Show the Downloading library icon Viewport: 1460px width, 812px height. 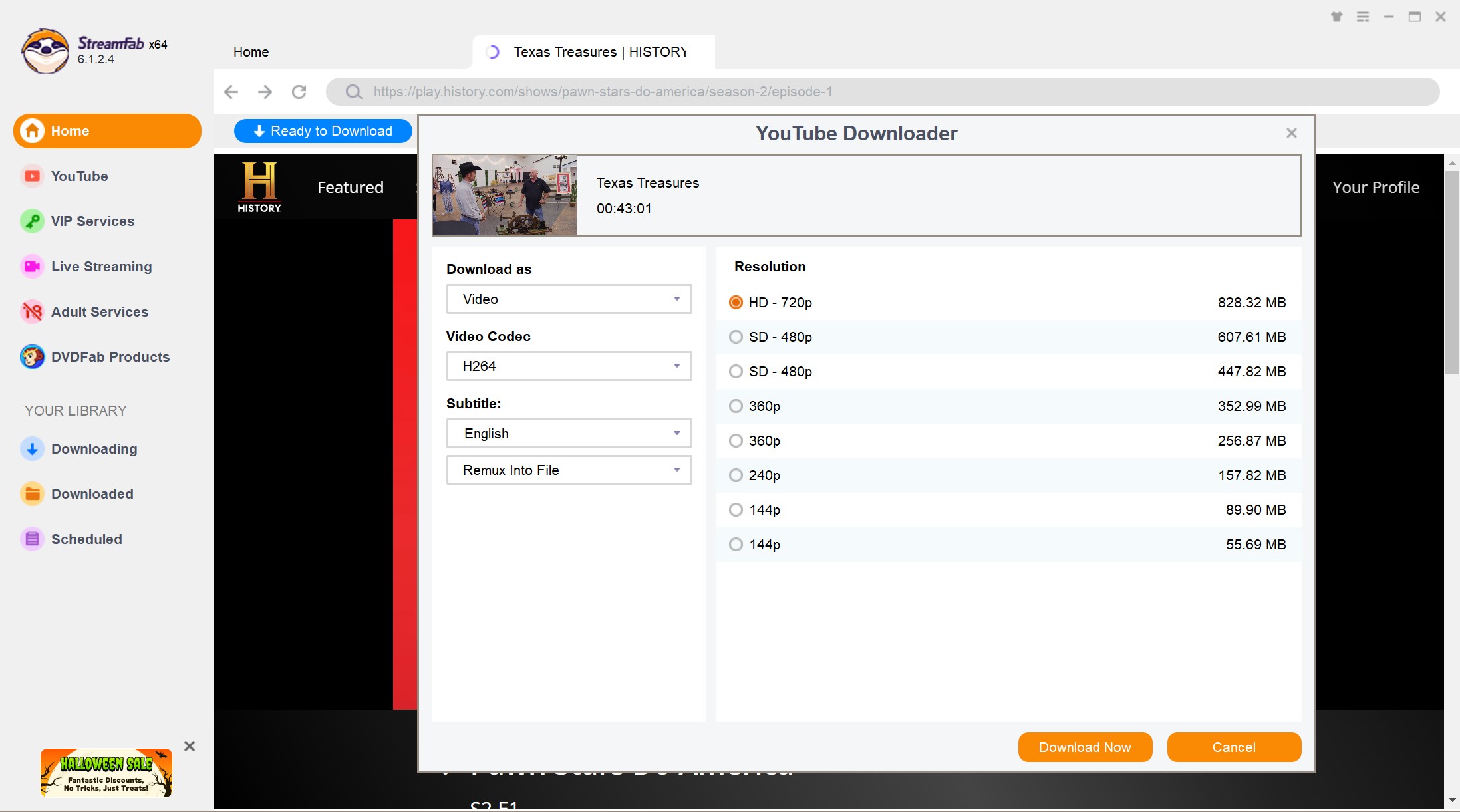coord(32,449)
